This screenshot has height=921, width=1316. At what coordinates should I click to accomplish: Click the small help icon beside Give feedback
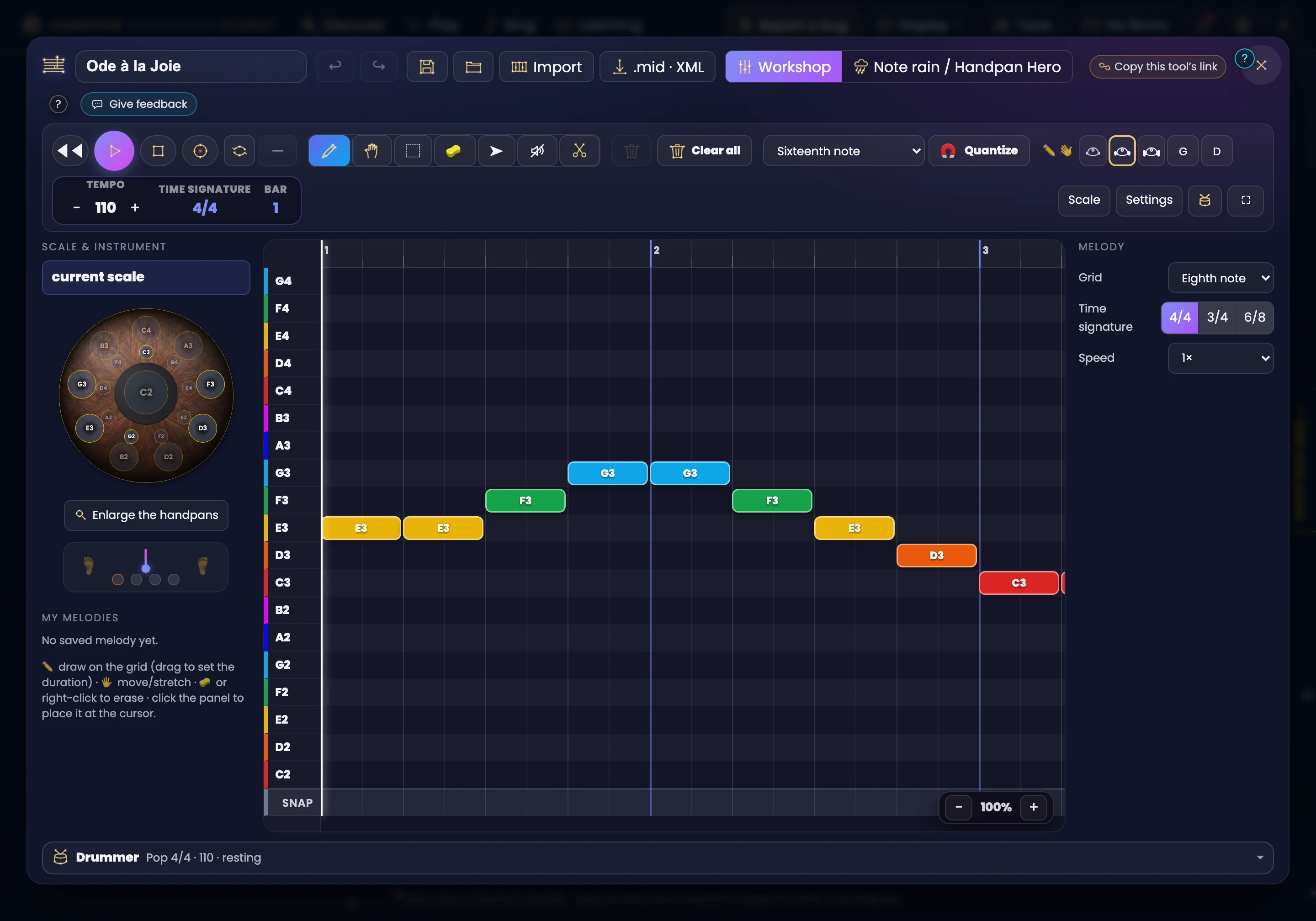coord(58,104)
